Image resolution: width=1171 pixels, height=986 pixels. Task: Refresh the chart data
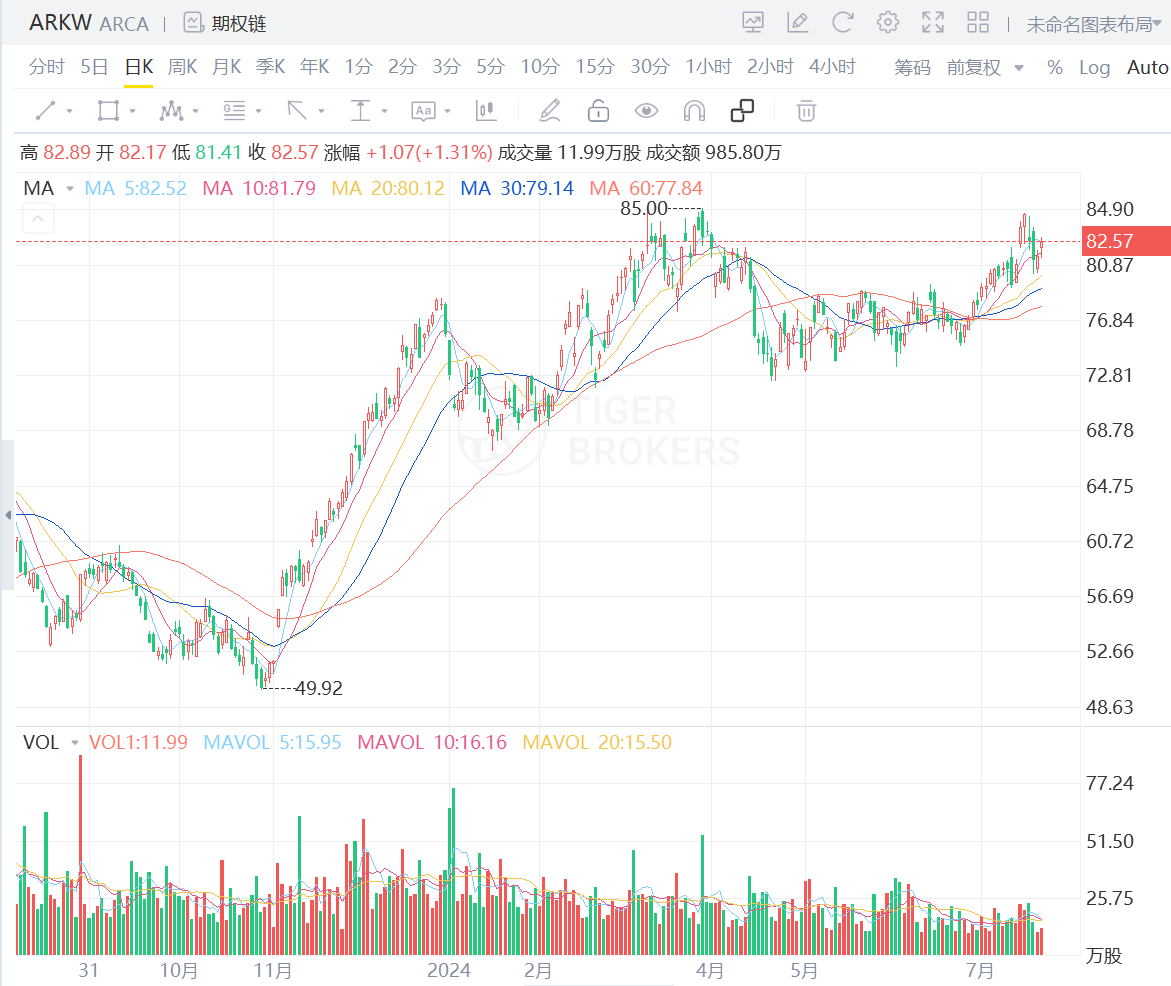[x=842, y=22]
